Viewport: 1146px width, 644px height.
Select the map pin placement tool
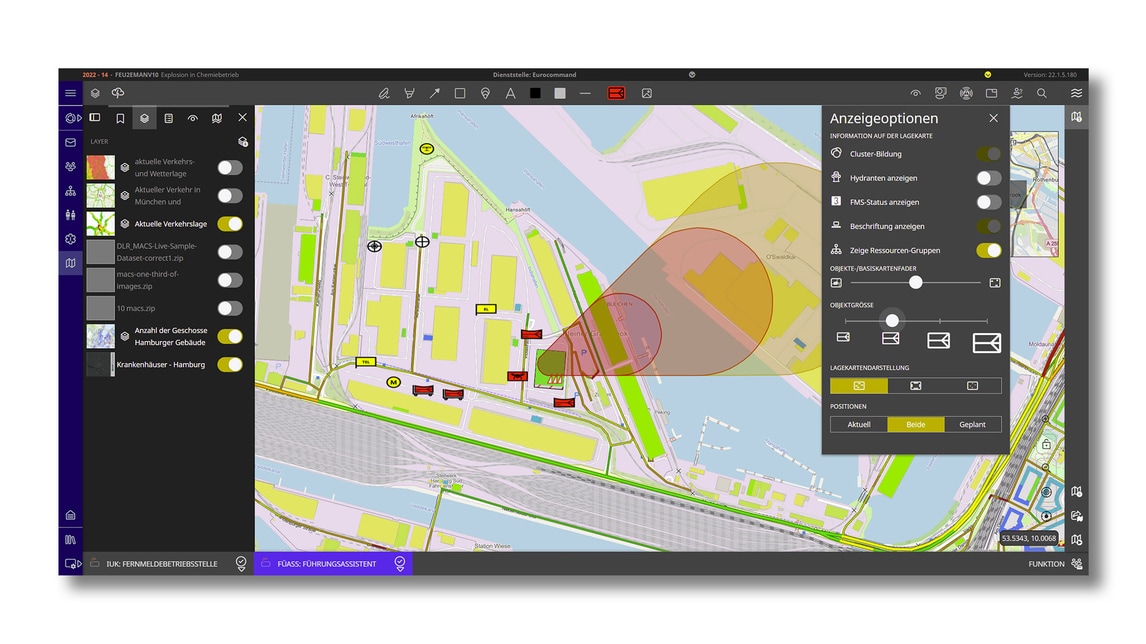tap(485, 93)
